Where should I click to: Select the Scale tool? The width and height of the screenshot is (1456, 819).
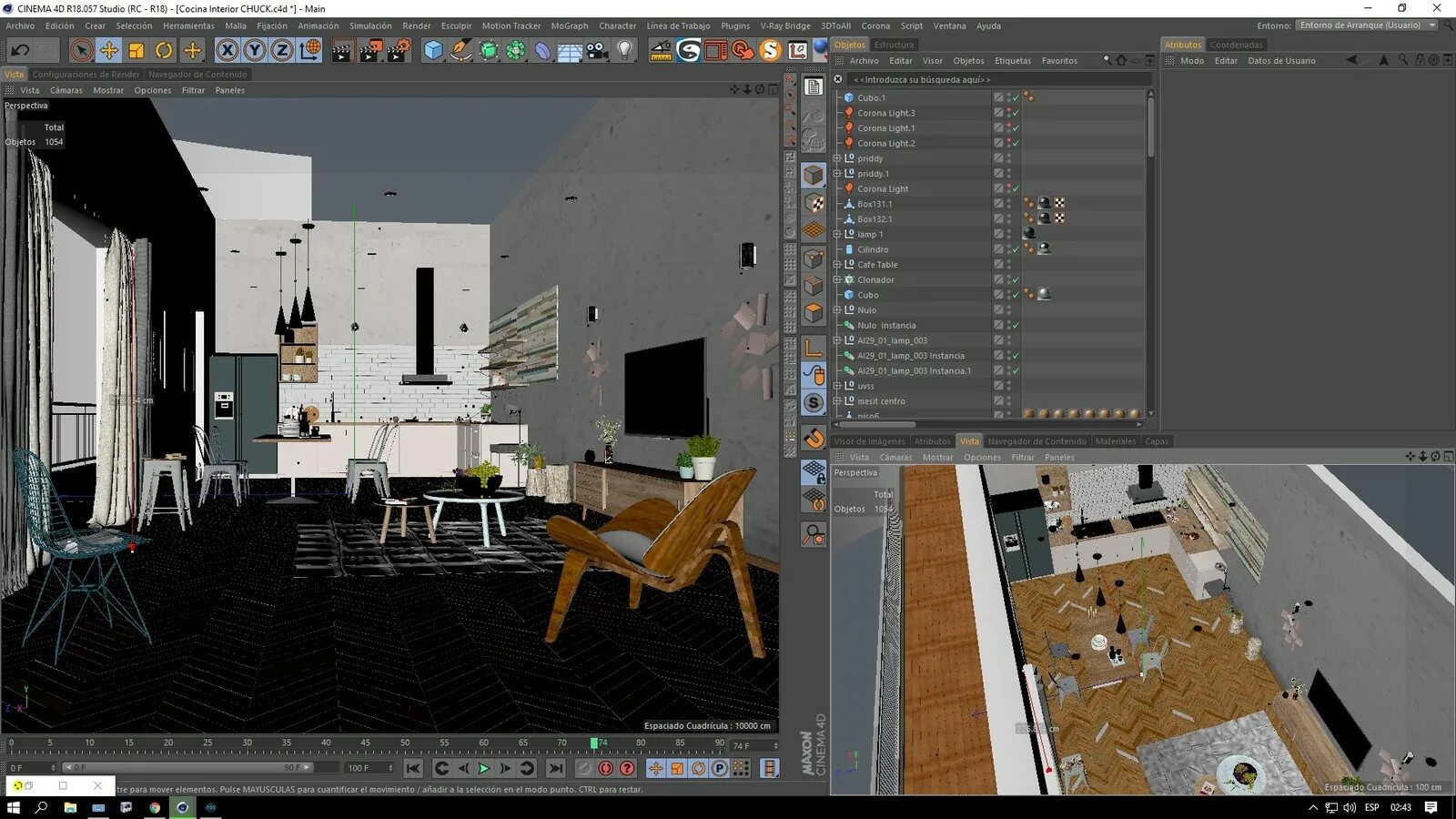tap(135, 50)
